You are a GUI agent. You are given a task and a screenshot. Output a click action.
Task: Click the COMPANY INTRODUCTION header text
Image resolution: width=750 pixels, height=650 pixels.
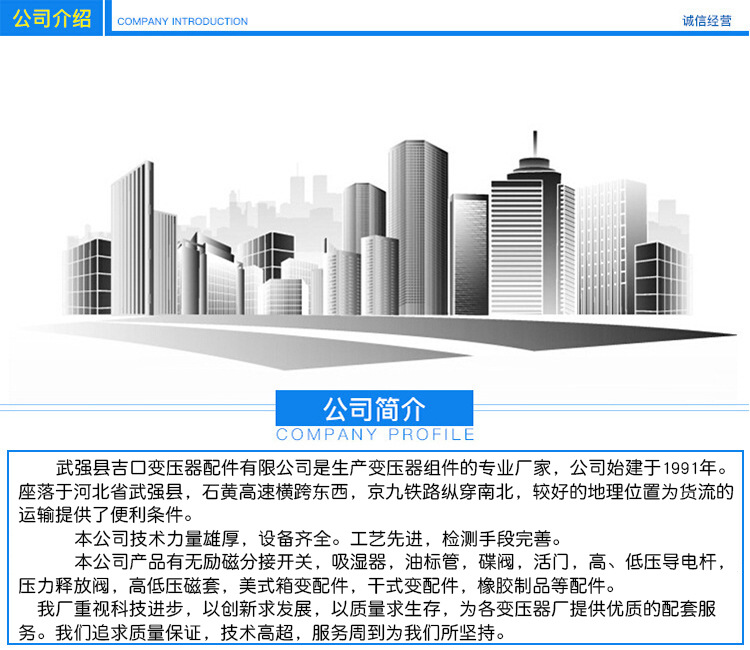coord(182,22)
